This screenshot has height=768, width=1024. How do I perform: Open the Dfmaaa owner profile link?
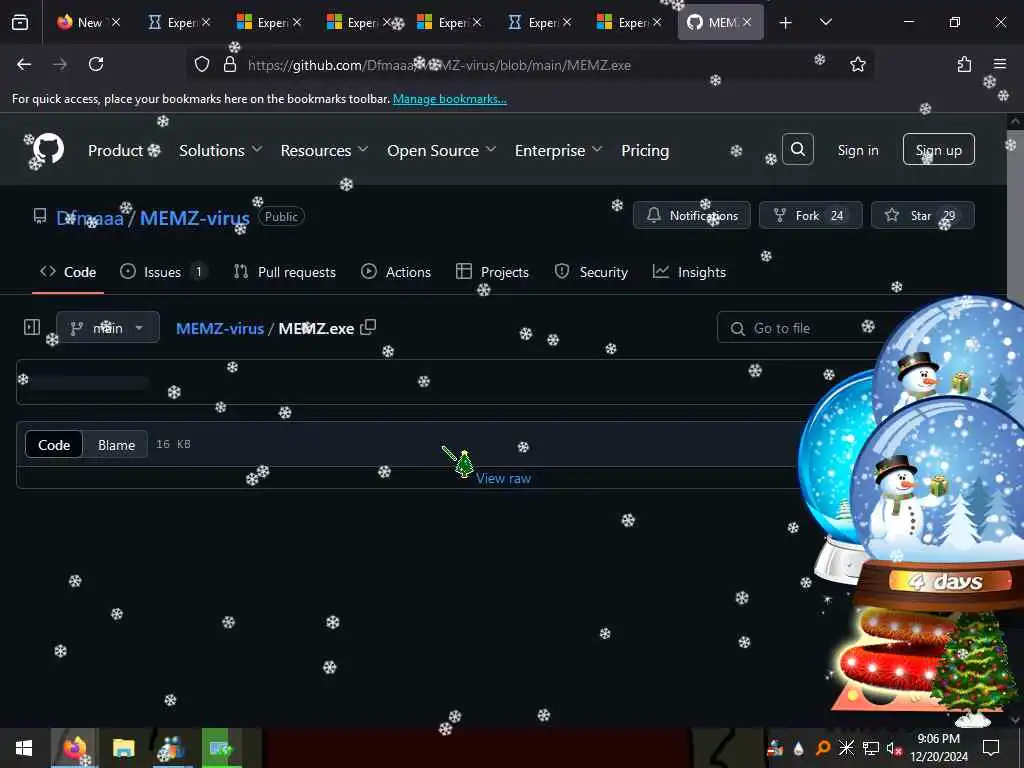point(89,217)
